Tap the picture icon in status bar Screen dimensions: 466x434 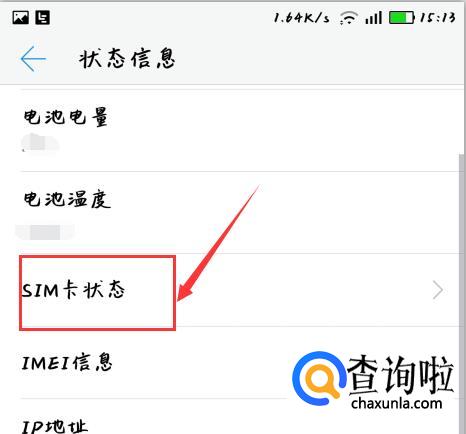point(20,17)
